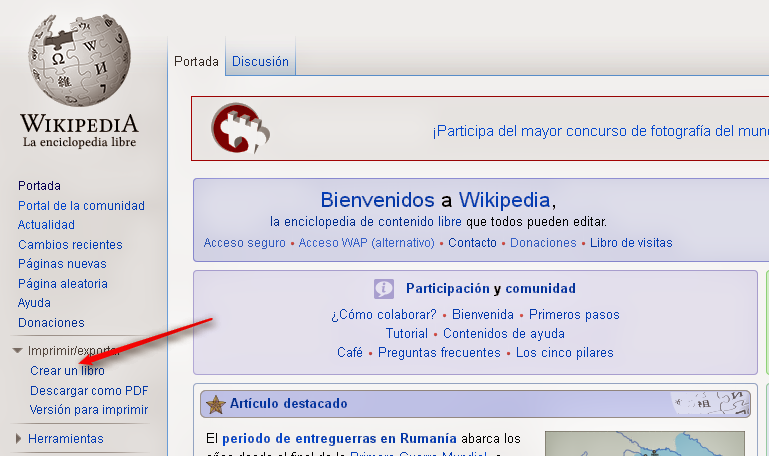
Task: Open Portal de la comunidad
Action: click(x=81, y=205)
